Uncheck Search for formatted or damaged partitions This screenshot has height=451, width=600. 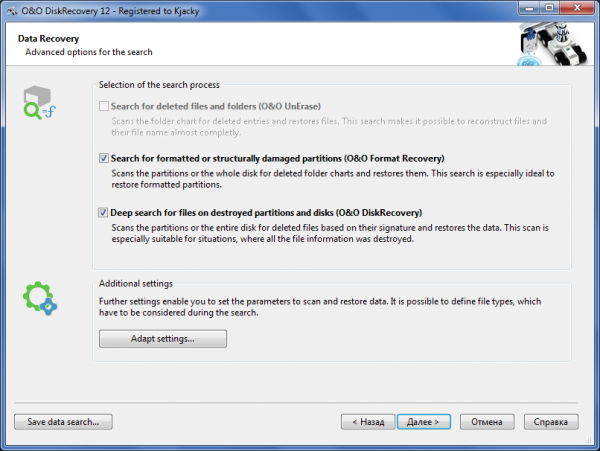point(104,158)
